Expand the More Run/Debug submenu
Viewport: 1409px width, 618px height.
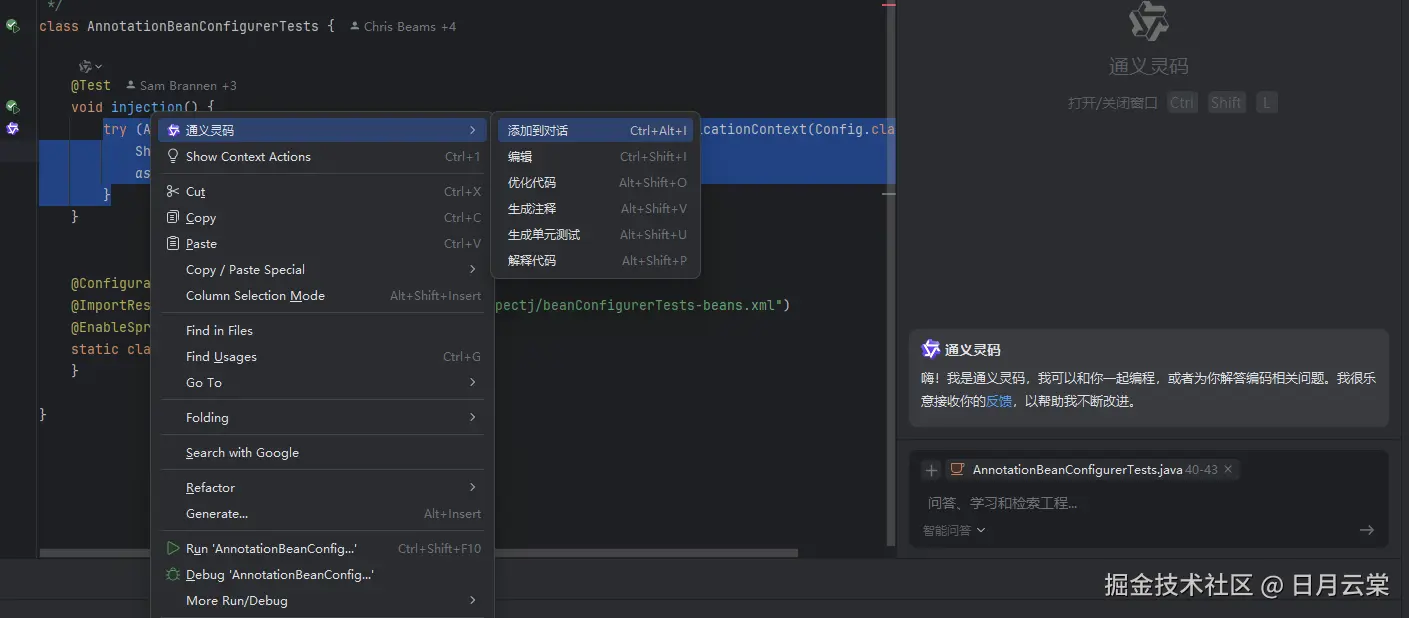[x=473, y=600]
